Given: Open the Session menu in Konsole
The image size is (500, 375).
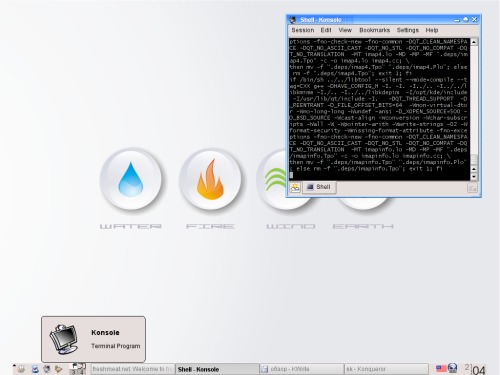Looking at the screenshot, I should click(303, 30).
